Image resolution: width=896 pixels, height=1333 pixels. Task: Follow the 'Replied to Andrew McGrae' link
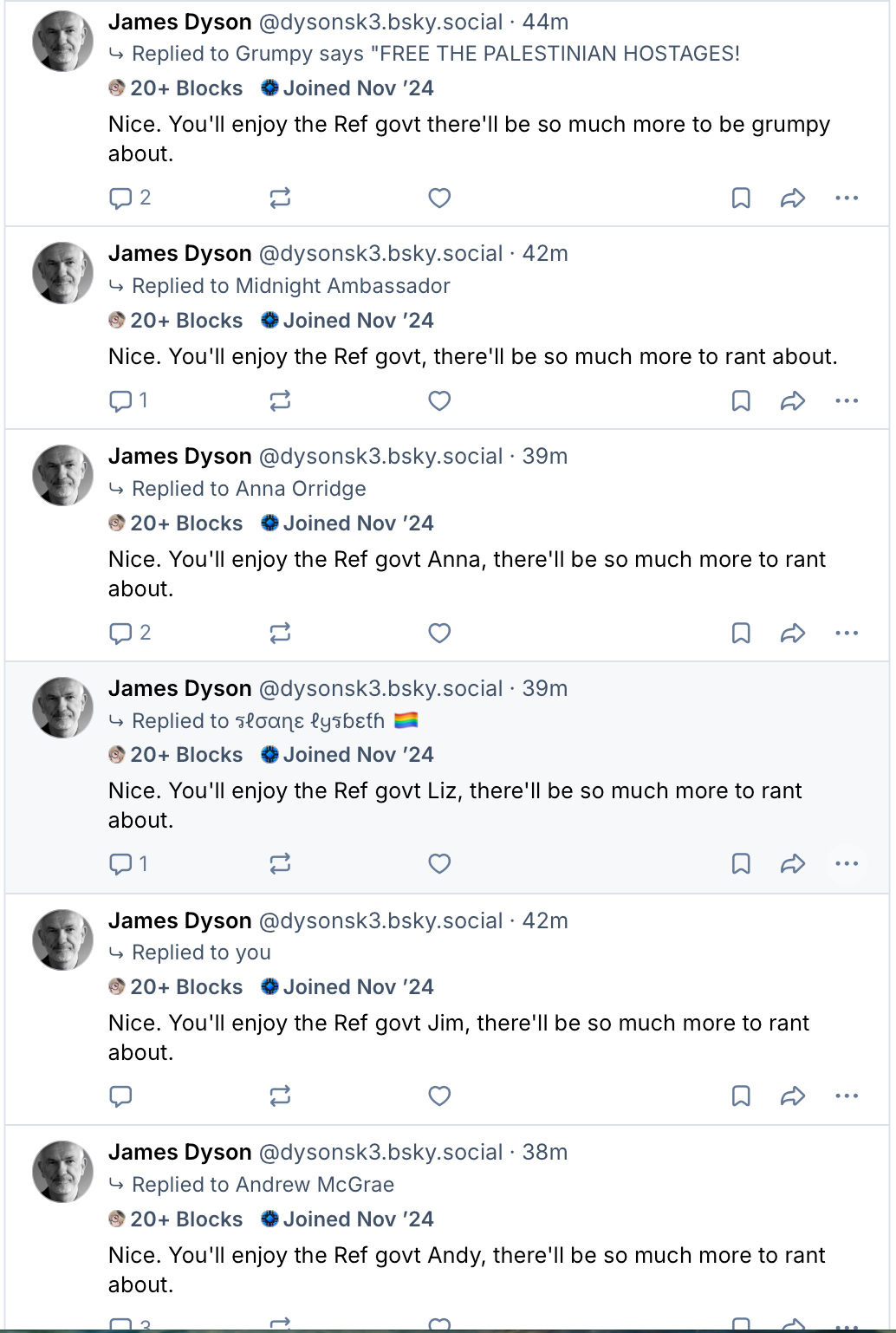263,1185
